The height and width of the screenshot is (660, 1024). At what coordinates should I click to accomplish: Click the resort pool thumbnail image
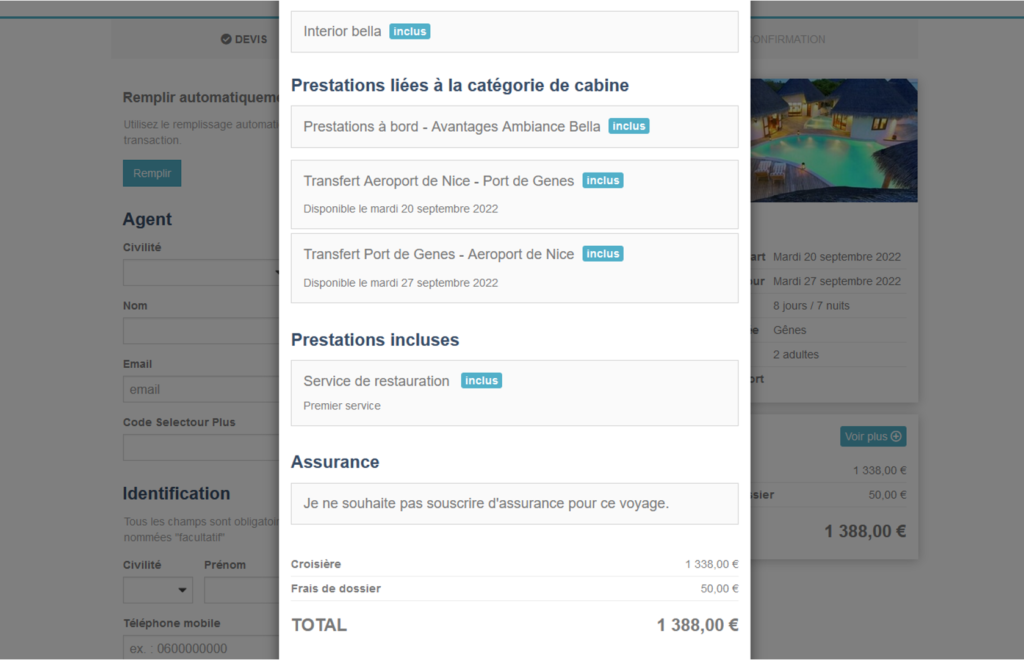833,140
